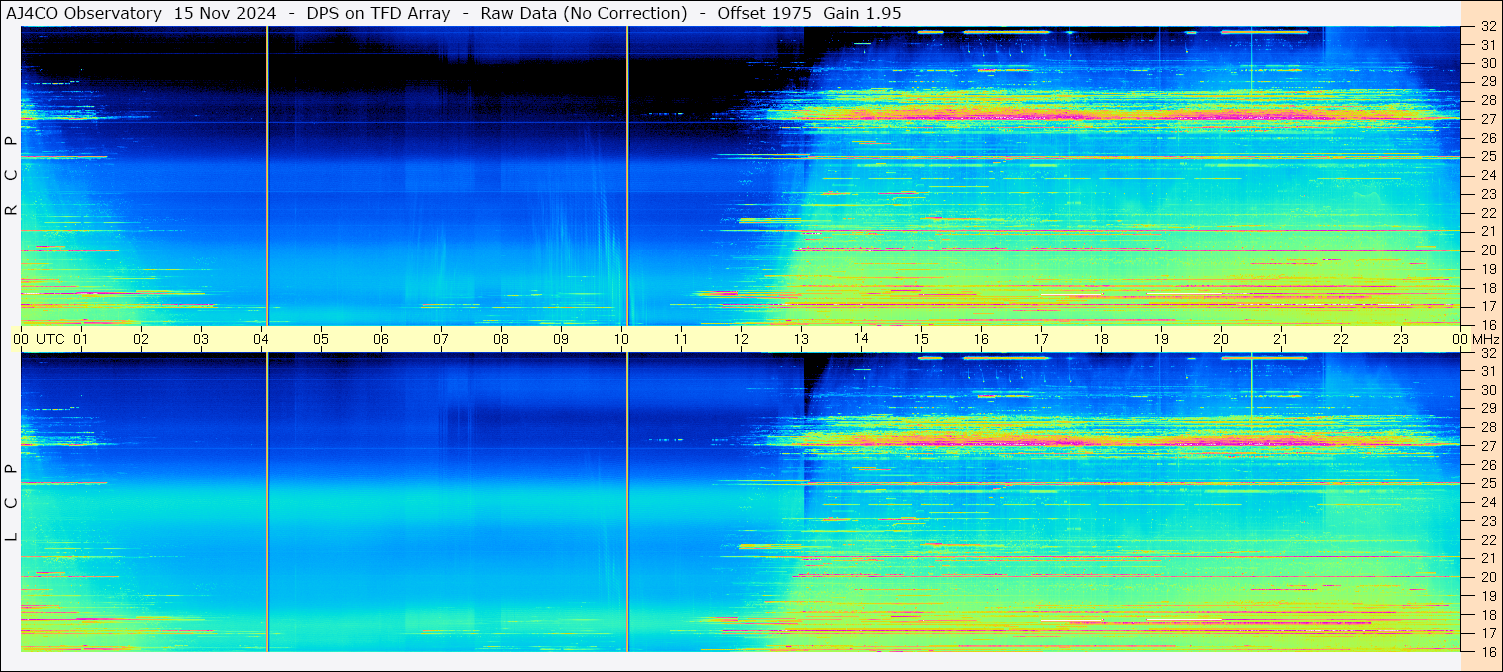1503x672 pixels.
Task: Click the 23 UTC time label
Action: [x=1401, y=339]
